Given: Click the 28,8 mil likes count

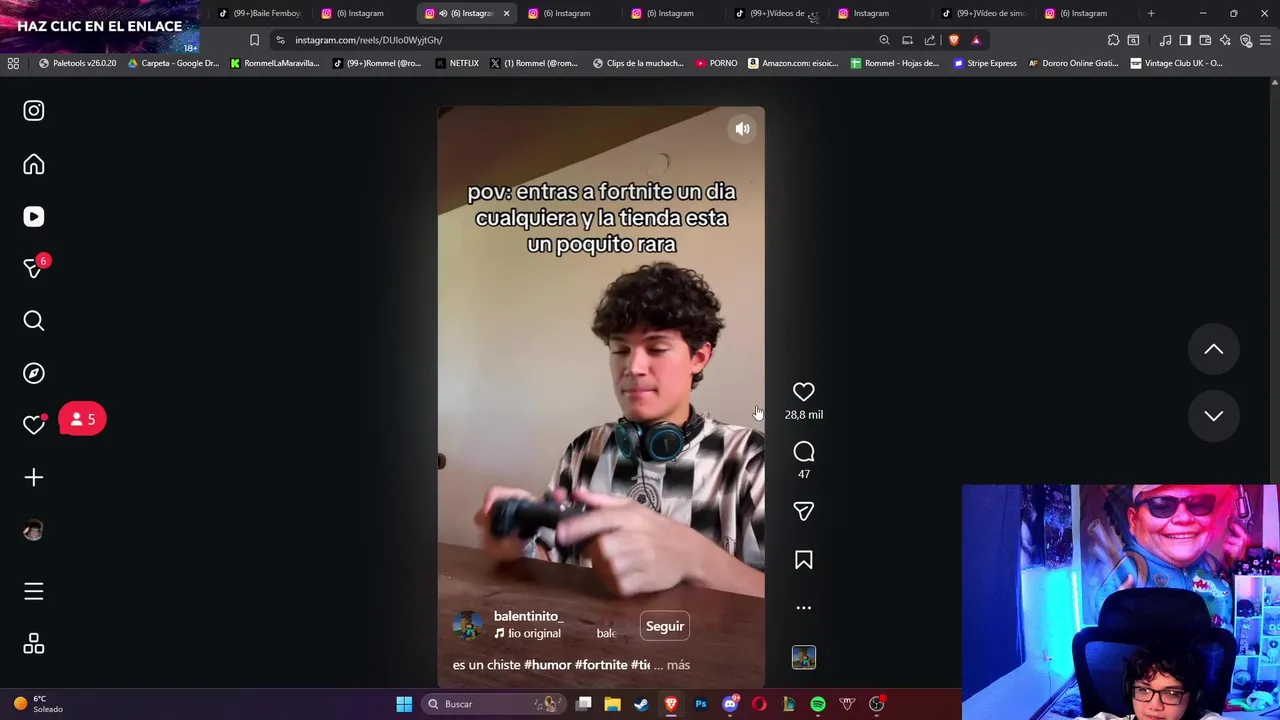Looking at the screenshot, I should tap(804, 415).
